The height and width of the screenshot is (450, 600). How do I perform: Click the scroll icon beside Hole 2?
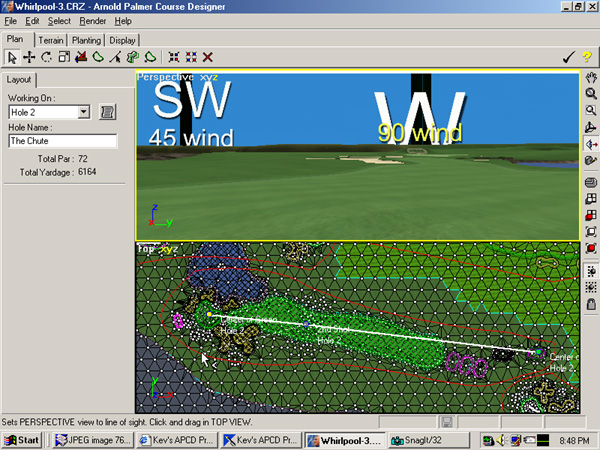[x=108, y=112]
